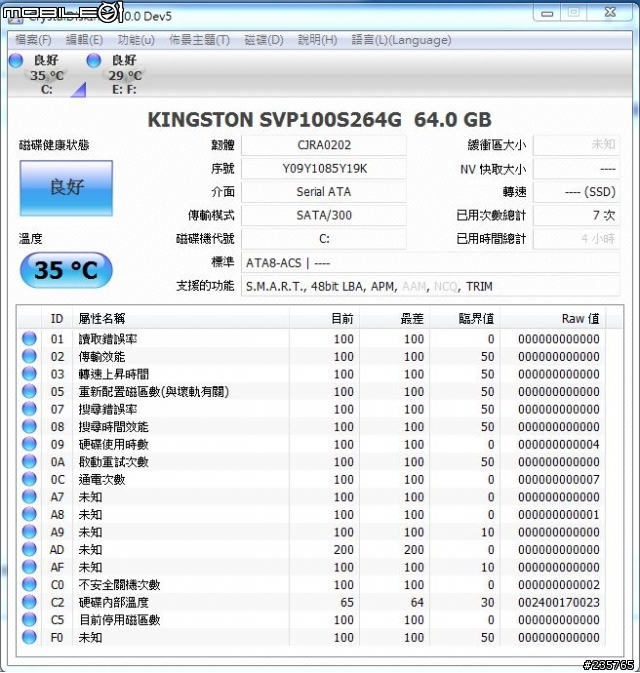
Task: Click status icon for attribute A8
Action: pyautogui.click(x=29, y=514)
